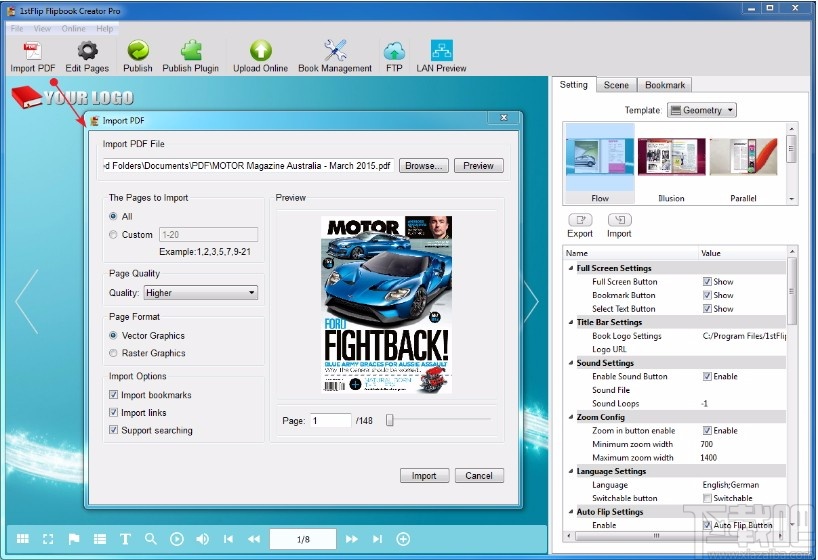Choose Vector Graphics page format
This screenshot has width=818, height=560.
pos(113,335)
